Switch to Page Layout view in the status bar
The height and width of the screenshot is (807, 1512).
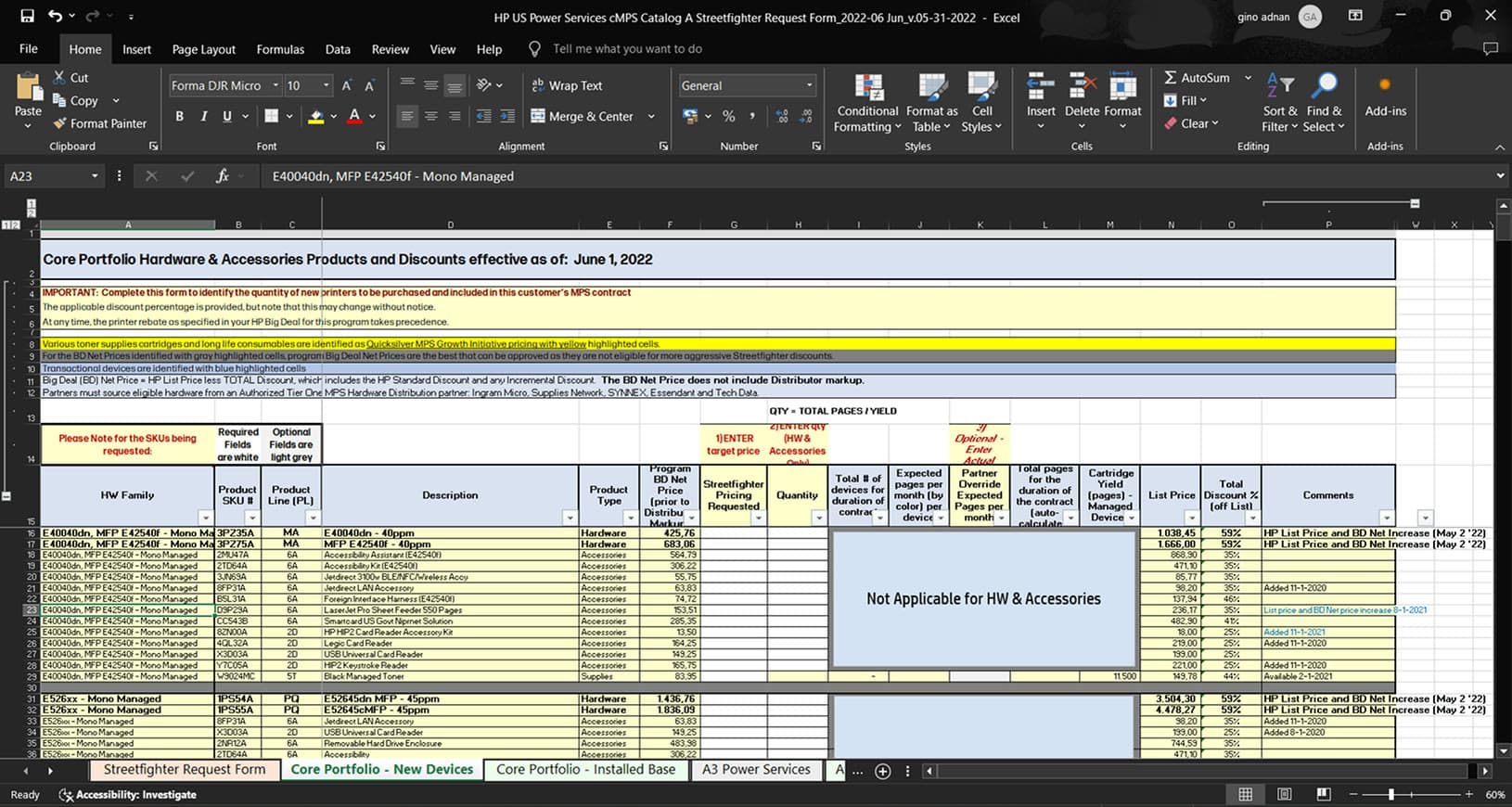click(1284, 795)
